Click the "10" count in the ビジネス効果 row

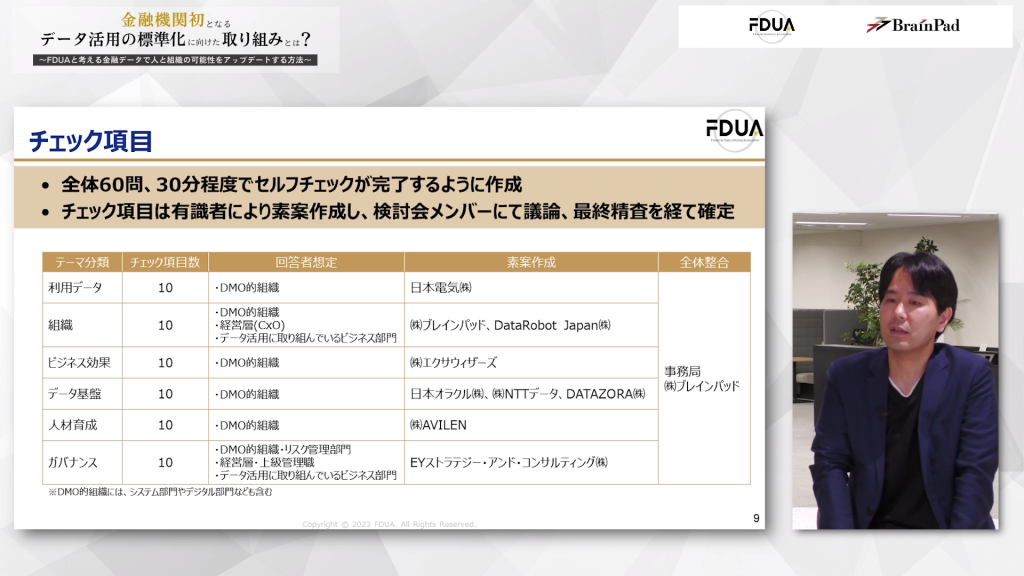pos(165,362)
